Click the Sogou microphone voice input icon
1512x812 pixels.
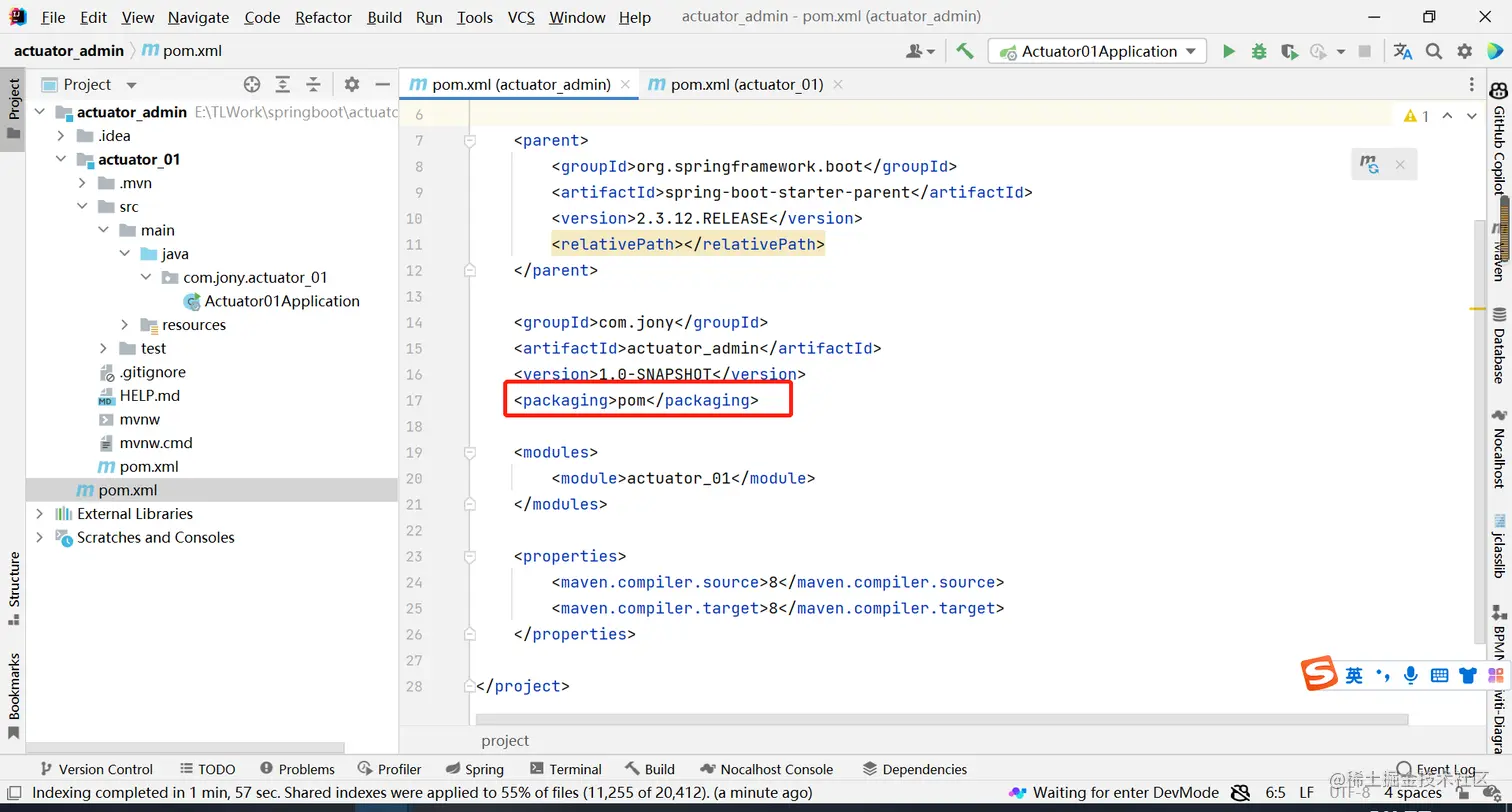click(x=1411, y=676)
